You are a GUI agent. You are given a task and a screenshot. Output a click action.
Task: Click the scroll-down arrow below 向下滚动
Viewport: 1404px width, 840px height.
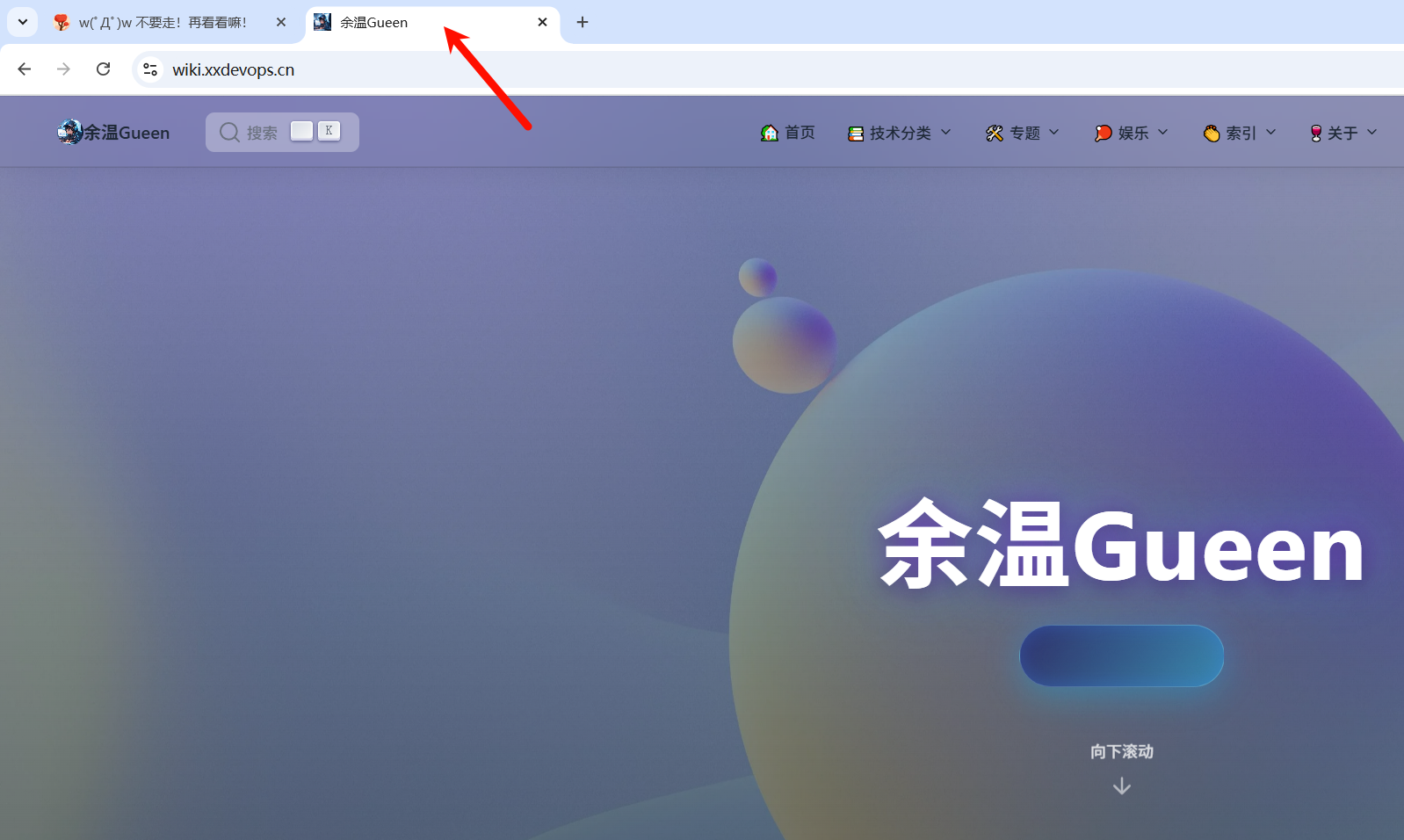pyautogui.click(x=1121, y=786)
